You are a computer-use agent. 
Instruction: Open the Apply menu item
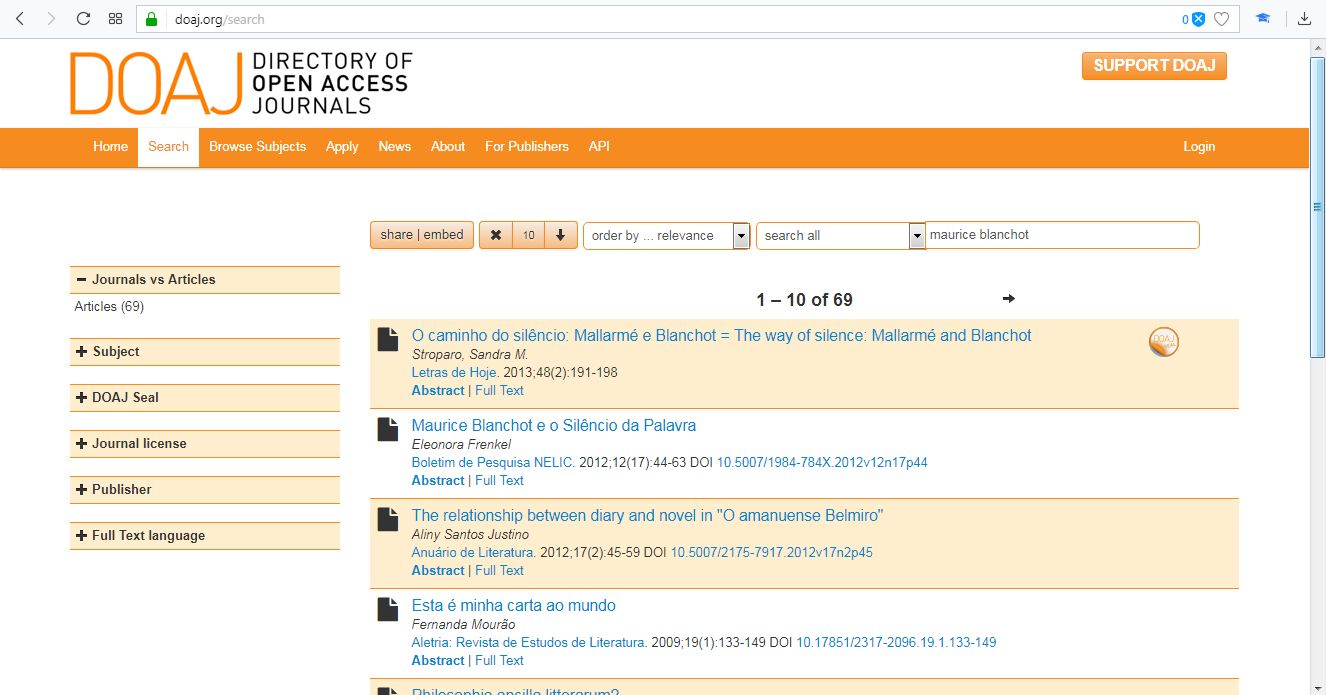click(x=342, y=146)
